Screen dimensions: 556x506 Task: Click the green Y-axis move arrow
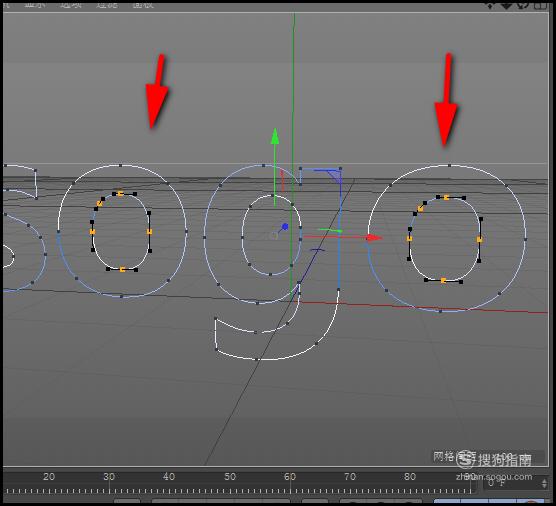[275, 137]
